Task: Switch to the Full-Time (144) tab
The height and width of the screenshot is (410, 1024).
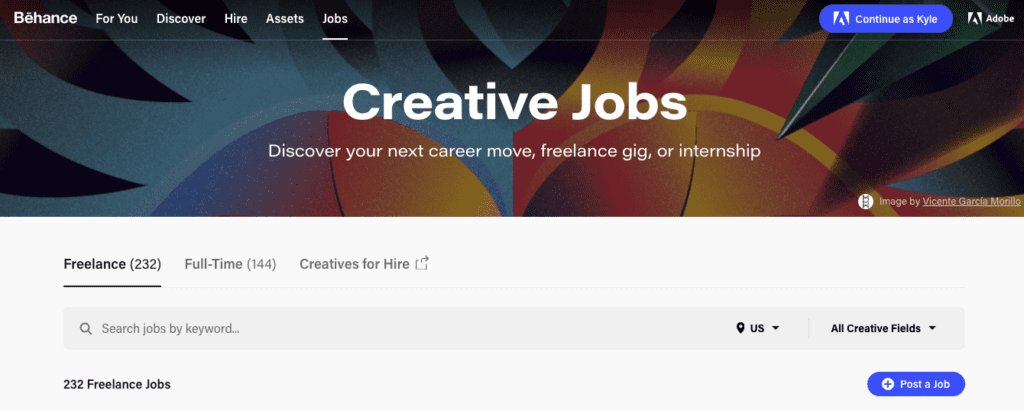Action: point(231,264)
